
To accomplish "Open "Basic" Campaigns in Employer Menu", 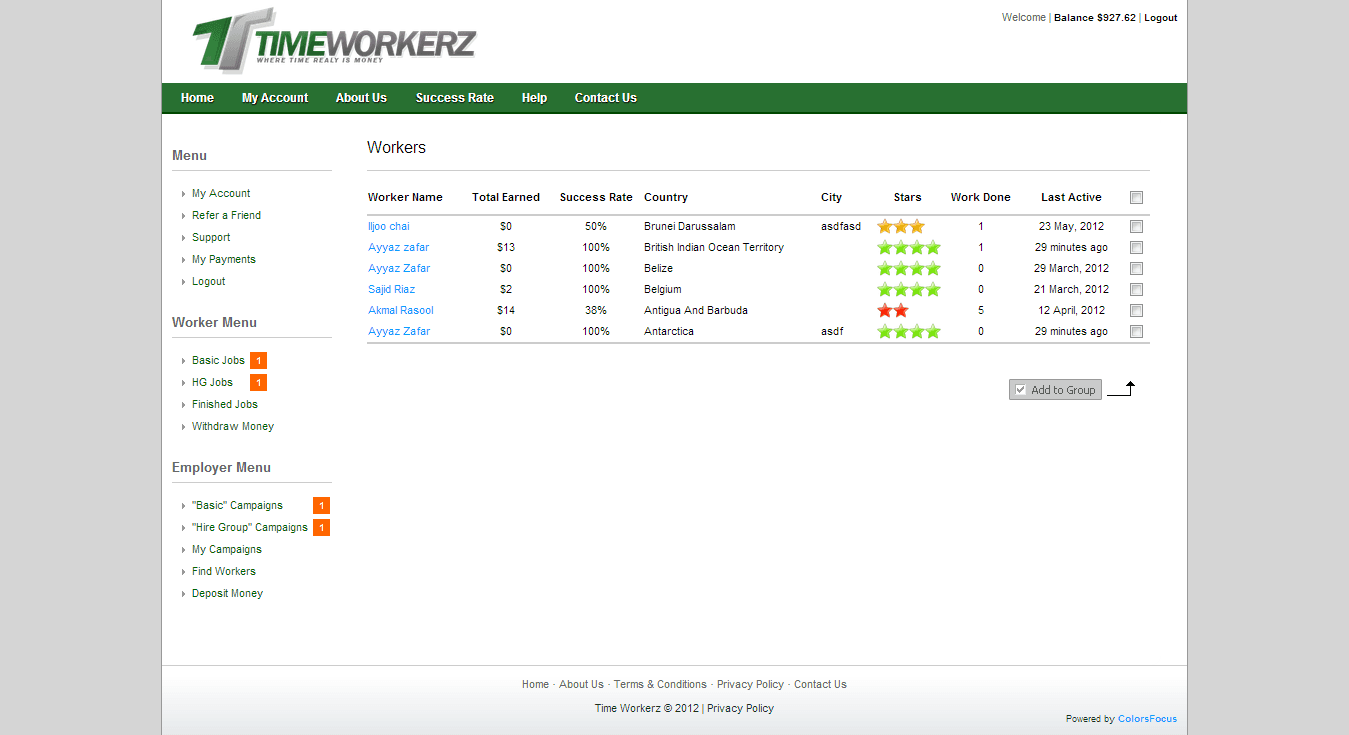I will point(237,506).
